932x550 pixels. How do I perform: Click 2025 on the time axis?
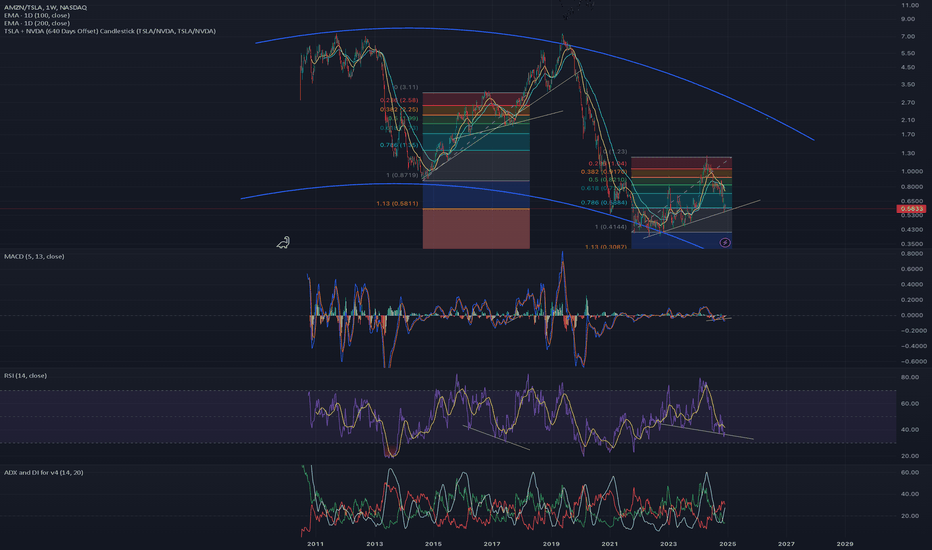(x=728, y=543)
